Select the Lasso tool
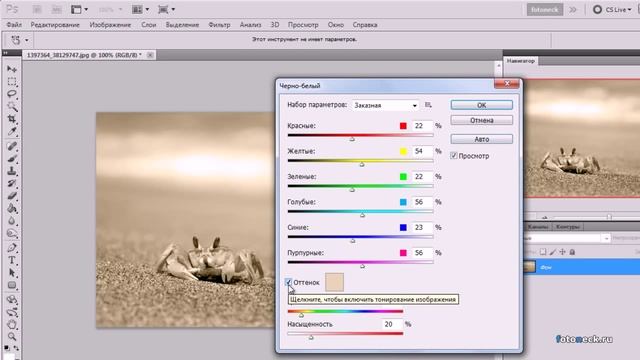 pos(12,94)
